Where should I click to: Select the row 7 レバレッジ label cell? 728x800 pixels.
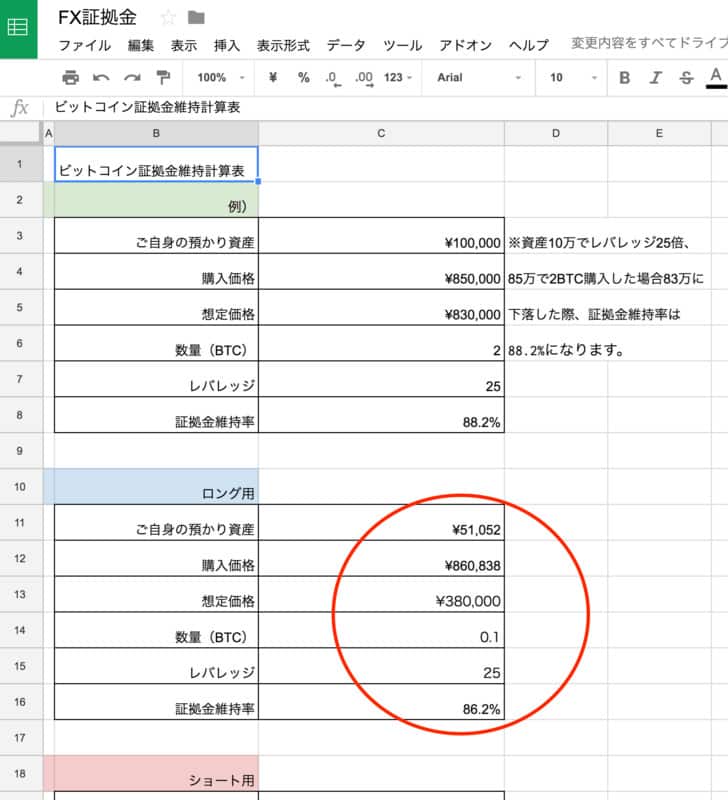point(156,379)
